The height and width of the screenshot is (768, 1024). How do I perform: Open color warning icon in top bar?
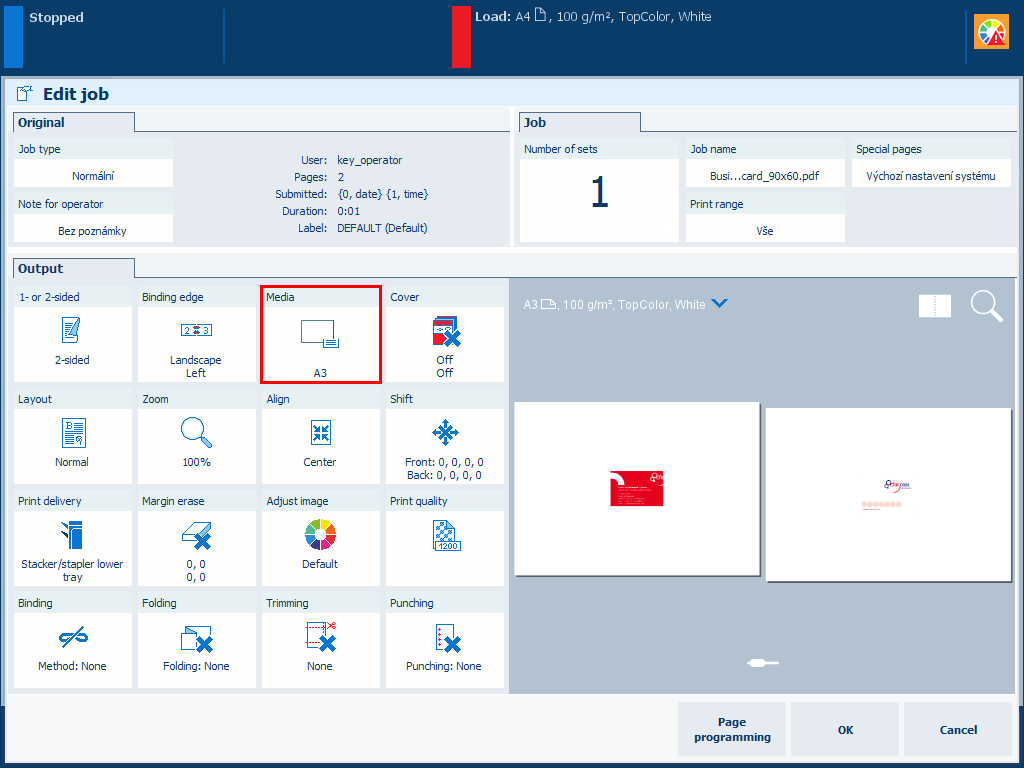coord(991,33)
